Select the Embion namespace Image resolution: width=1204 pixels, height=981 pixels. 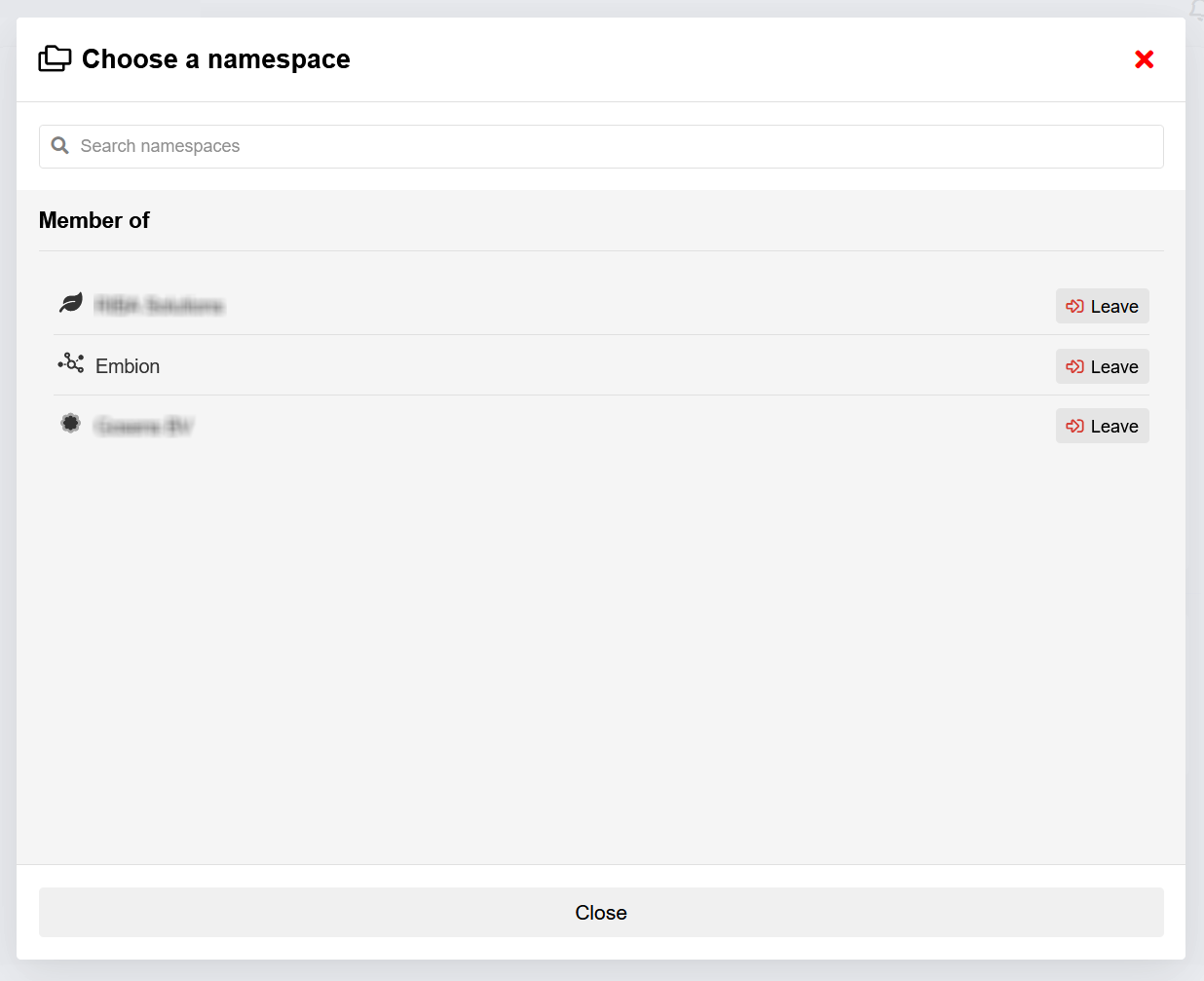click(128, 366)
